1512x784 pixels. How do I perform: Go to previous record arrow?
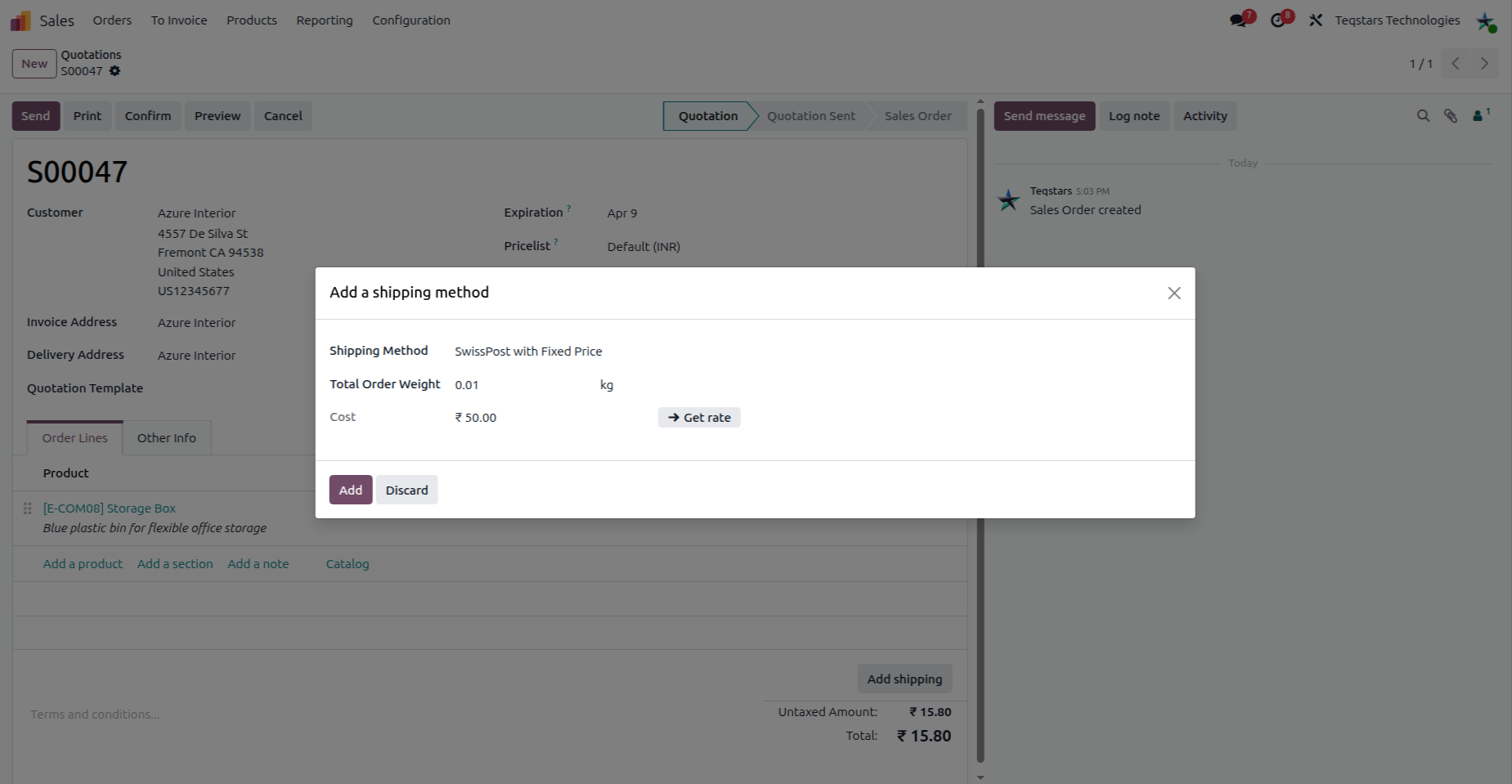click(x=1456, y=64)
